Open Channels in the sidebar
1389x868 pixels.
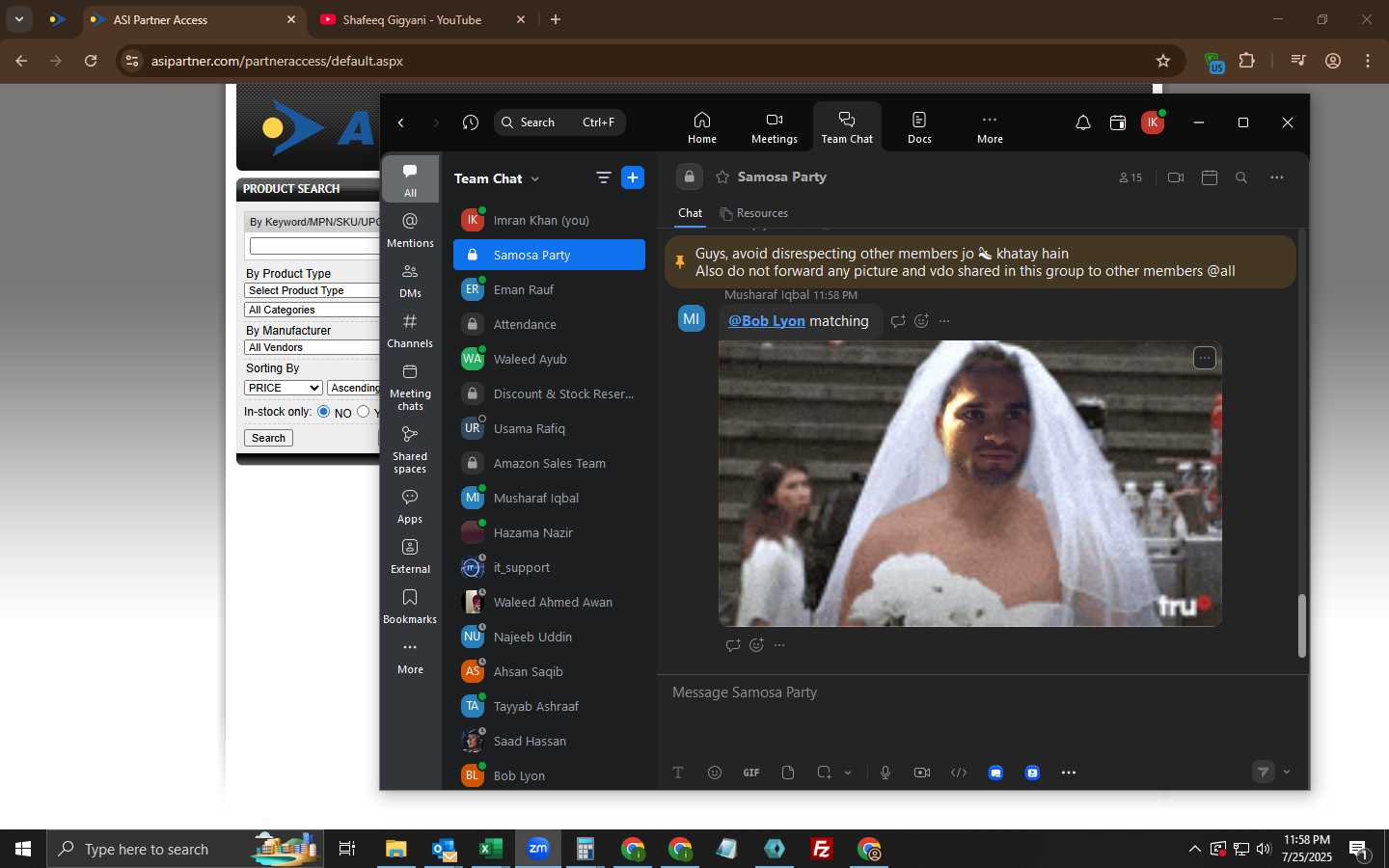click(x=410, y=330)
